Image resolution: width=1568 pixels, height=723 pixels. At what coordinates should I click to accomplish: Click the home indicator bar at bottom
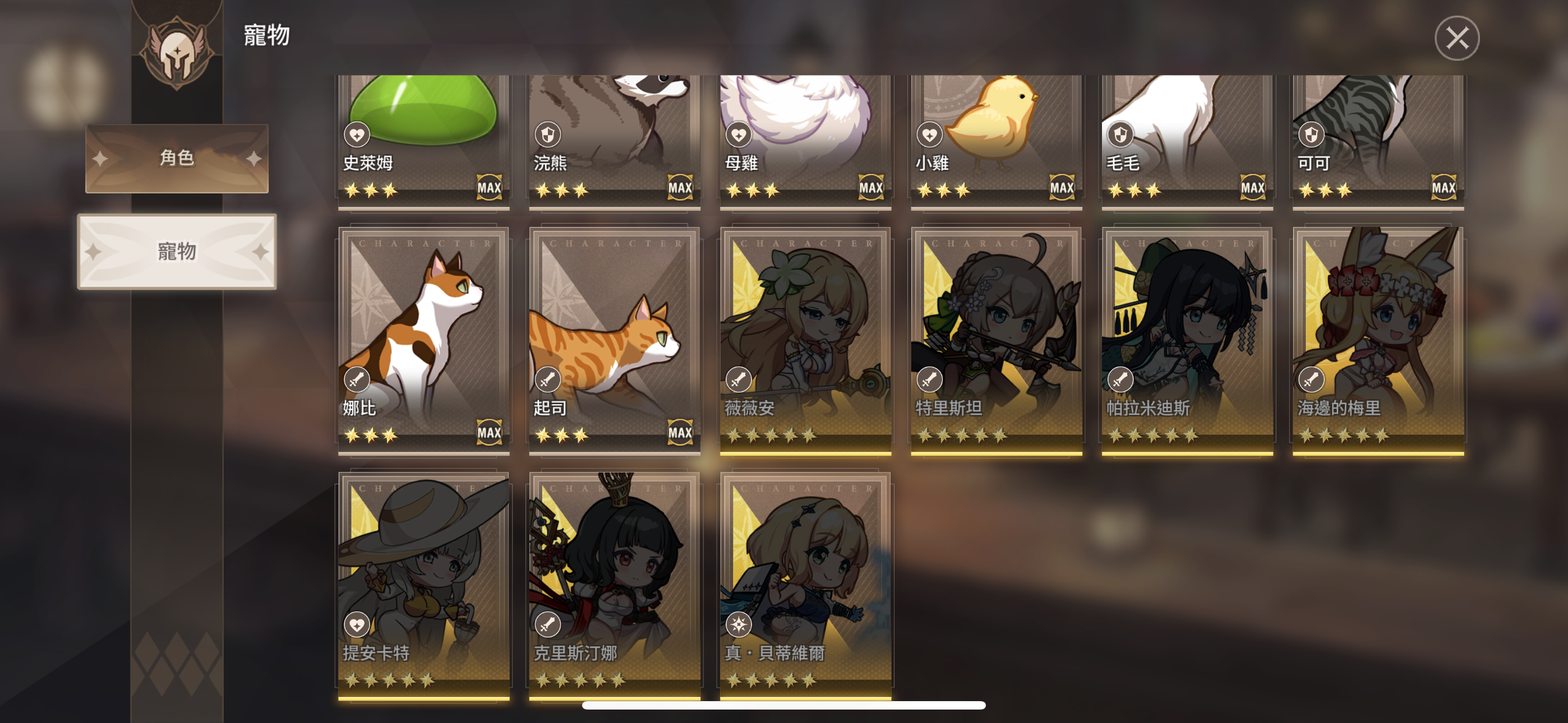click(784, 706)
